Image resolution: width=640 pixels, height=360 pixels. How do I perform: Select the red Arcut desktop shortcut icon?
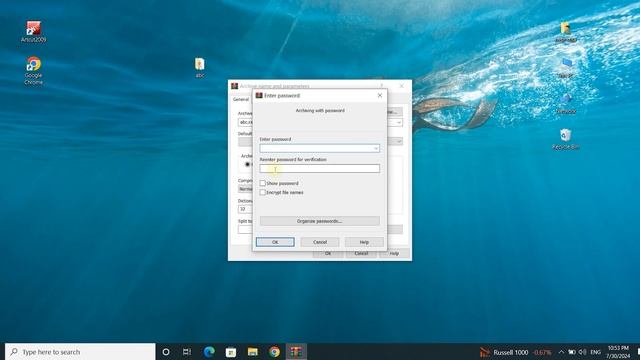coord(33,32)
